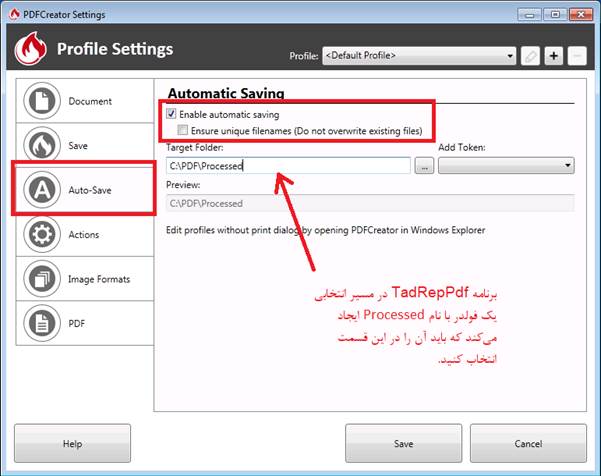Click the PDFCreator flame logo in header
The image size is (601, 476).
(31, 49)
